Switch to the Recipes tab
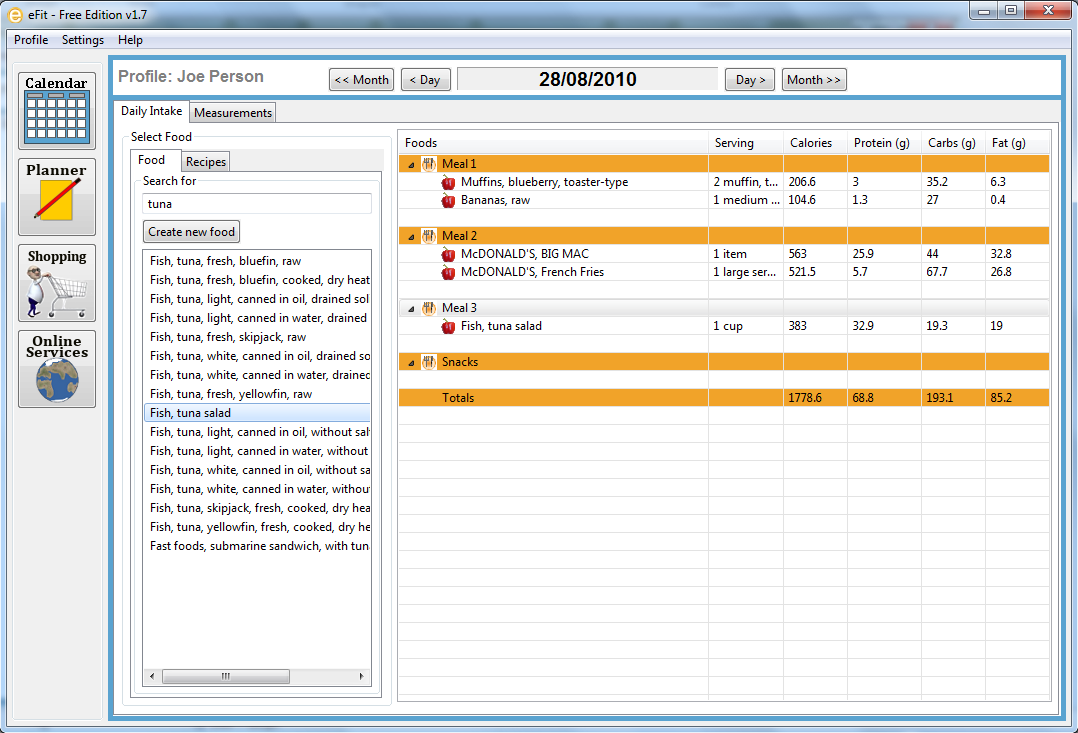This screenshot has height=733, width=1078. 206,162
